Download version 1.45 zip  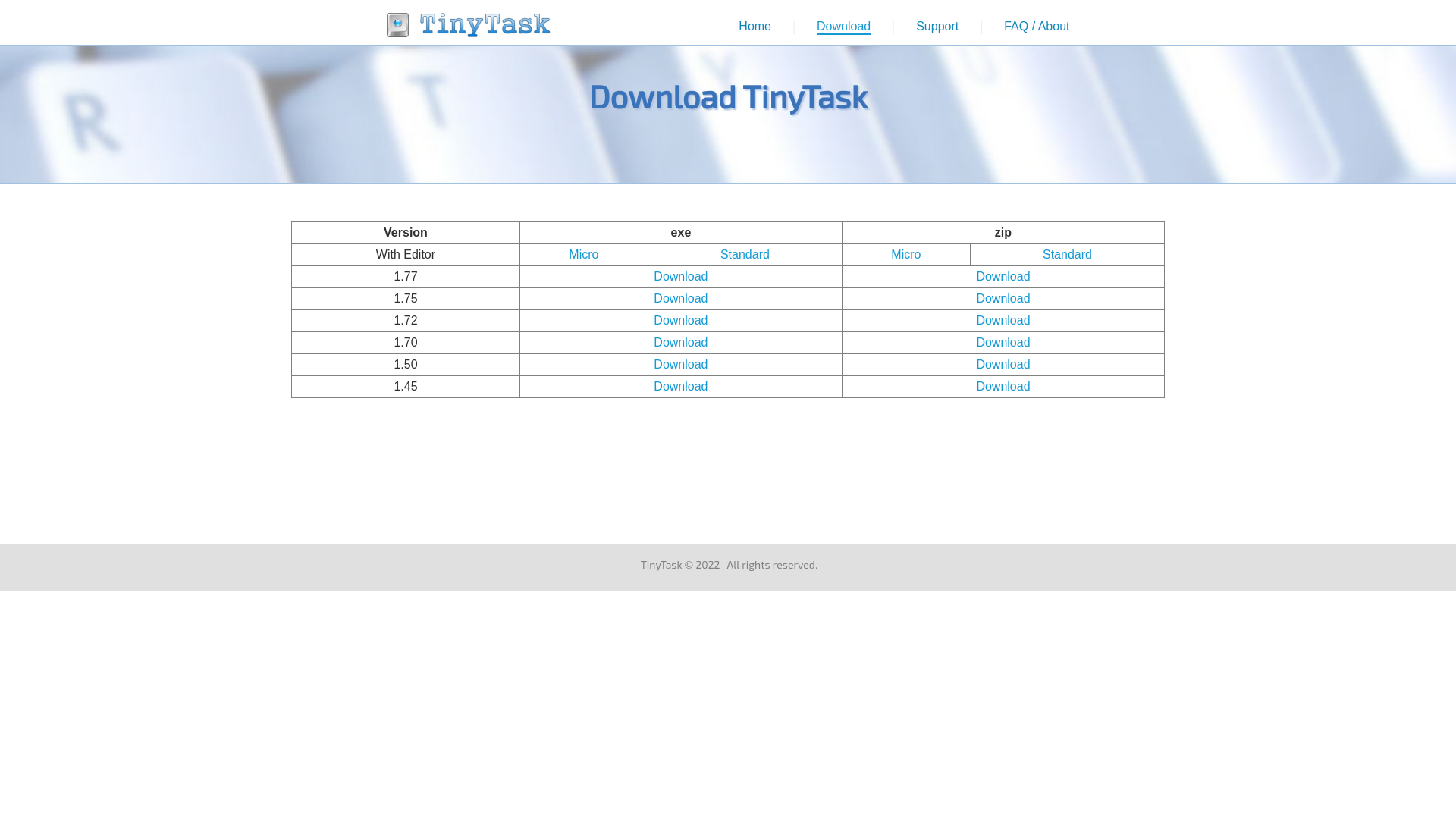point(1003,387)
